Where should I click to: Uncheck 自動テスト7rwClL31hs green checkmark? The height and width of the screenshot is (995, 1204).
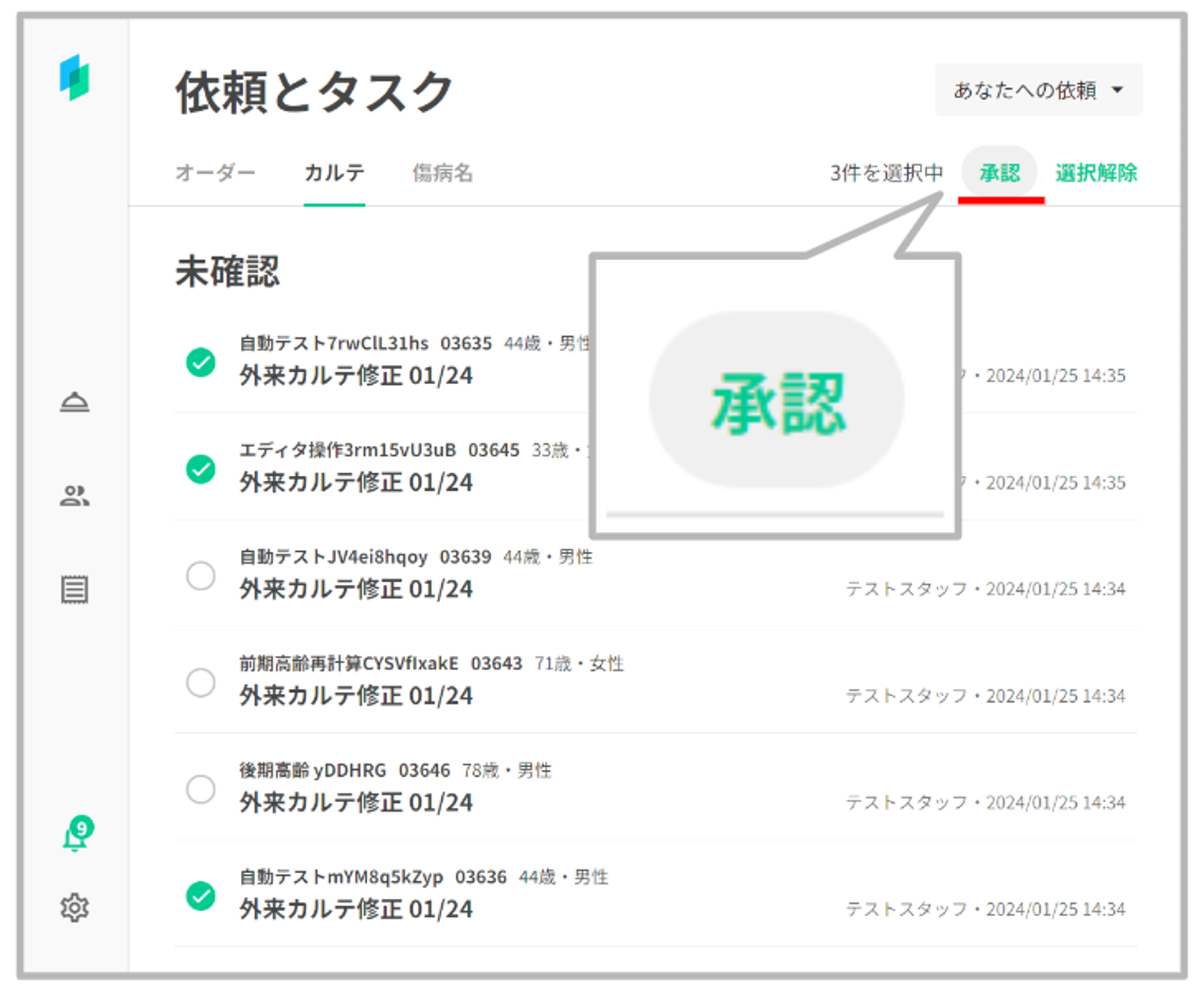(200, 363)
